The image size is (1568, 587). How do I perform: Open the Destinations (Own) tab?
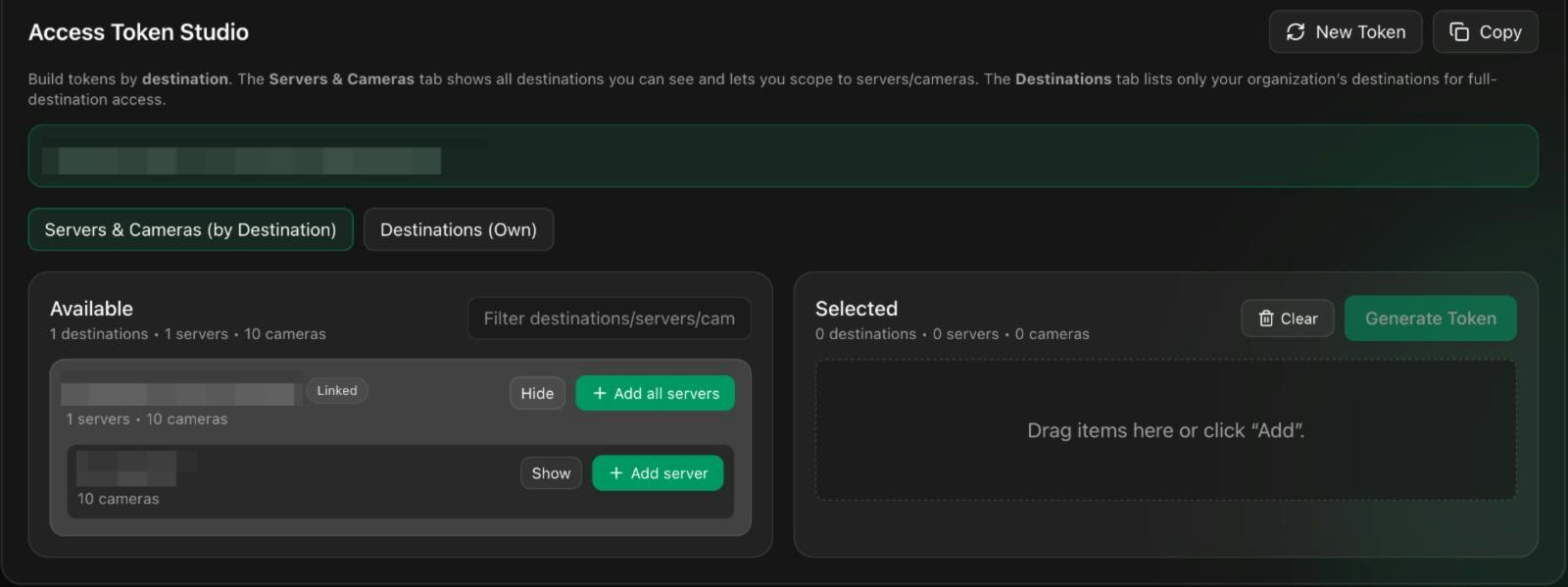(x=458, y=229)
